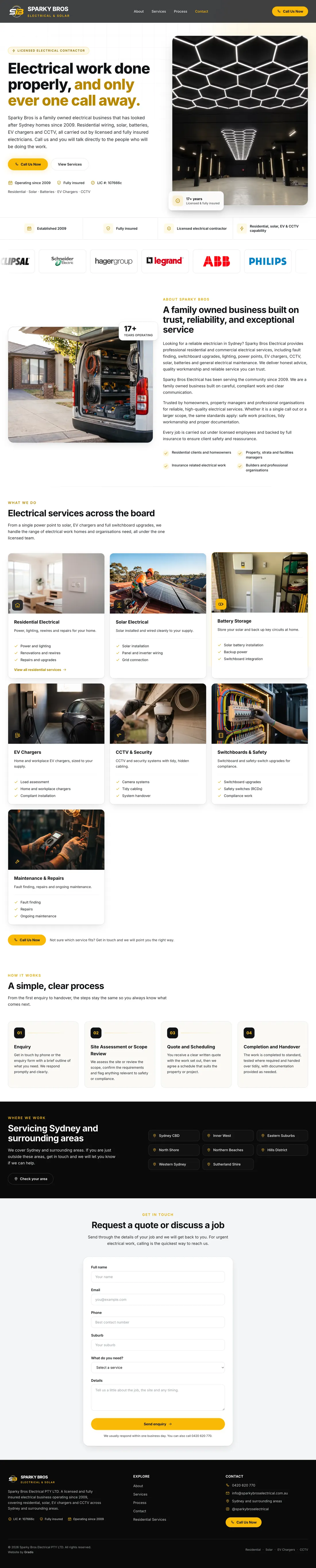Click Licensed electrical contractor badge icon
Image resolution: width=316 pixels, height=1568 pixels.
pyautogui.click(x=169, y=228)
